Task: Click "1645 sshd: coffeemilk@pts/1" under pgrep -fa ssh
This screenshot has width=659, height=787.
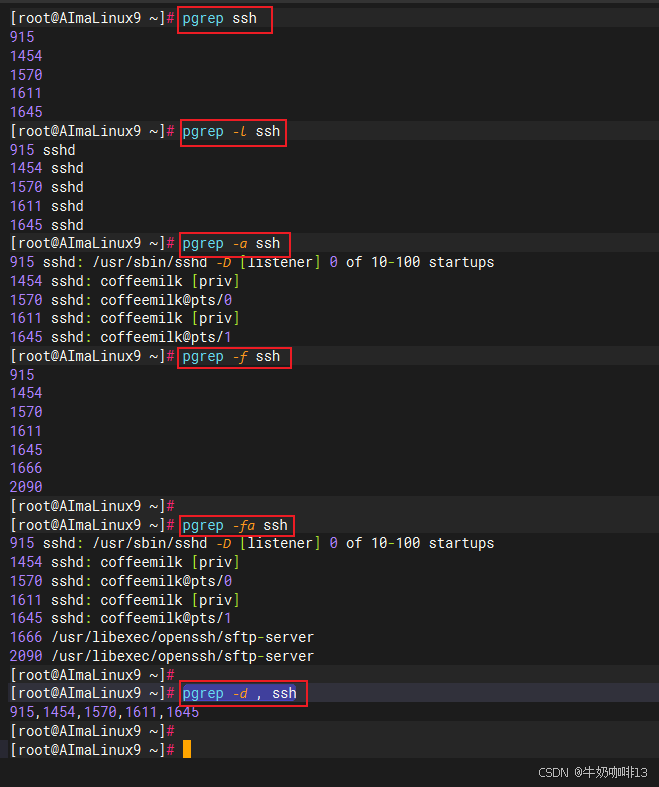Action: click(x=120, y=618)
